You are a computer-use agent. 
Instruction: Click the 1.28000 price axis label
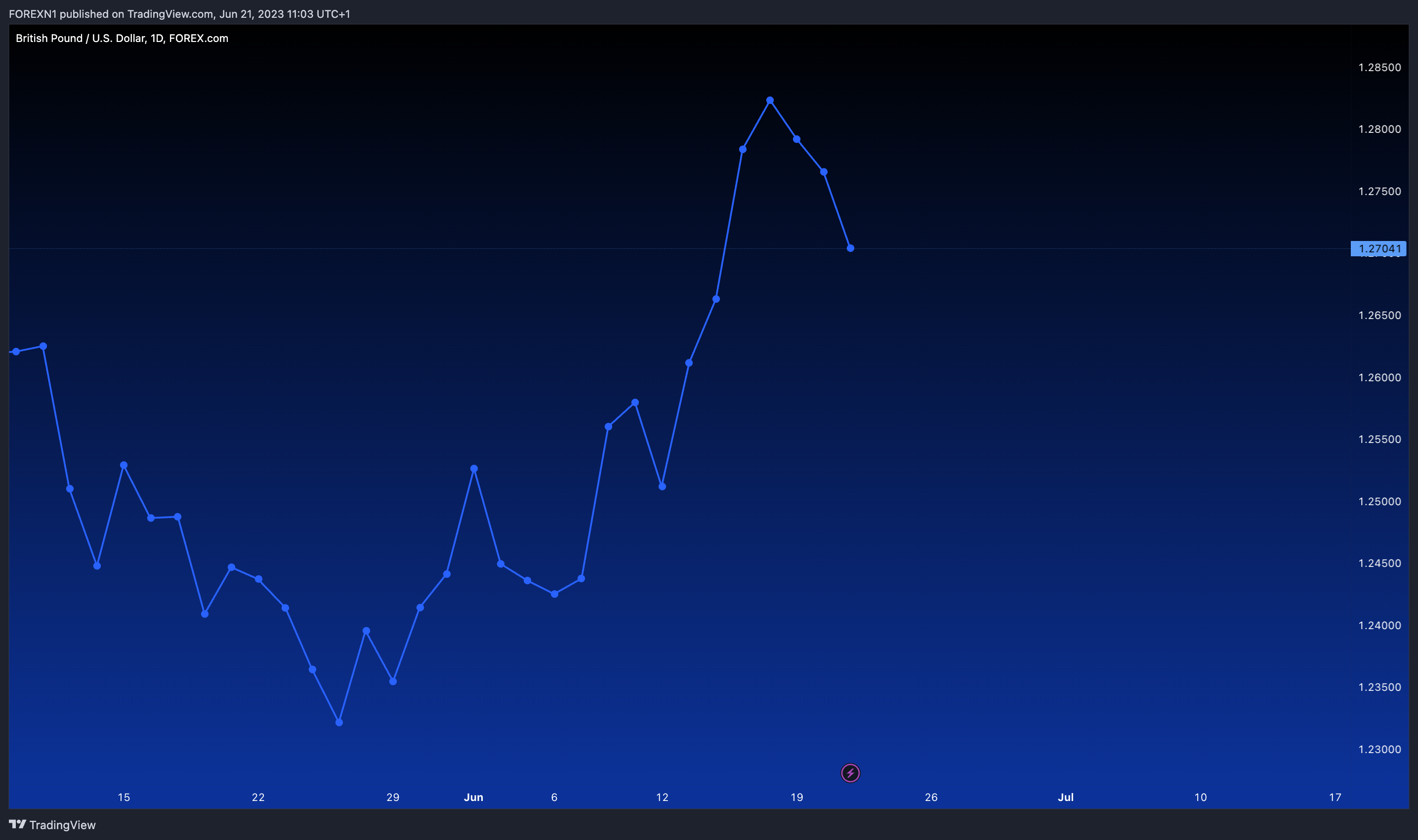tap(1379, 129)
